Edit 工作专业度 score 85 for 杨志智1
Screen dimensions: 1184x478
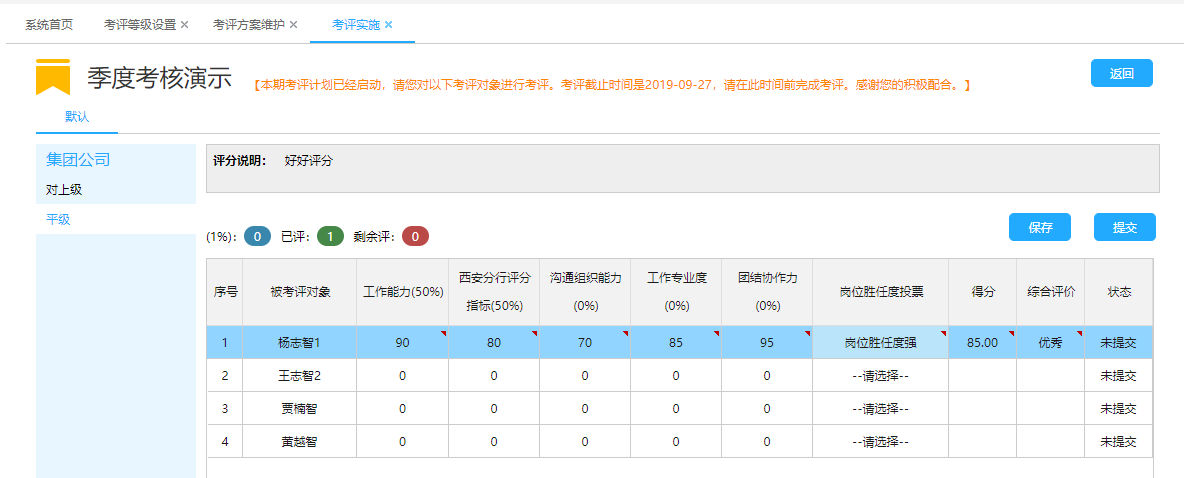click(676, 343)
